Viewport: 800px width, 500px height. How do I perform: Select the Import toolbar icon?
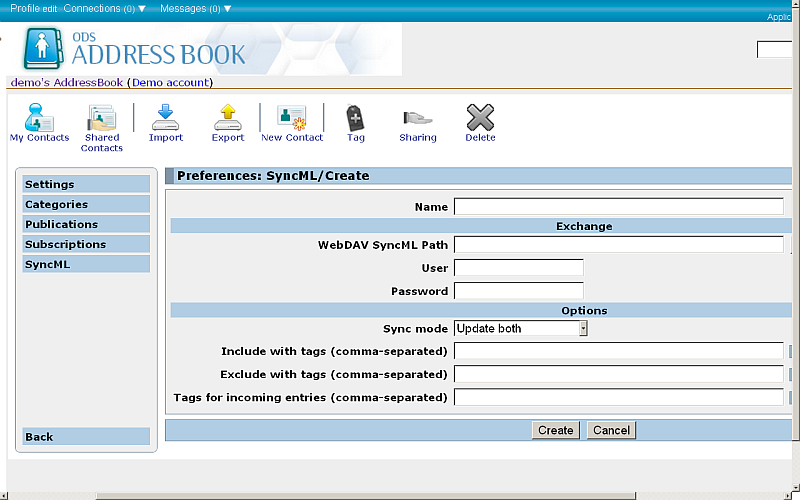click(x=166, y=118)
